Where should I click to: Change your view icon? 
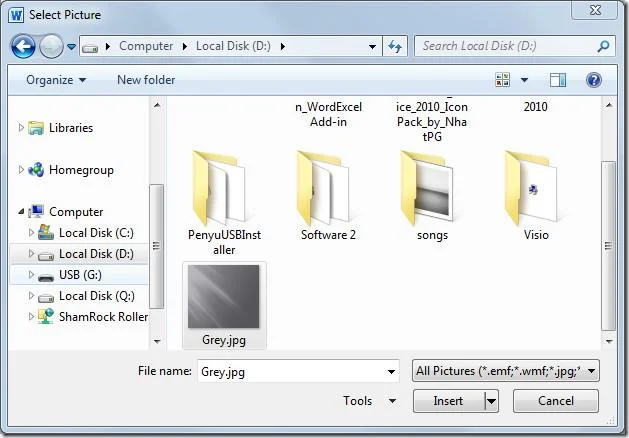pyautogui.click(x=502, y=79)
